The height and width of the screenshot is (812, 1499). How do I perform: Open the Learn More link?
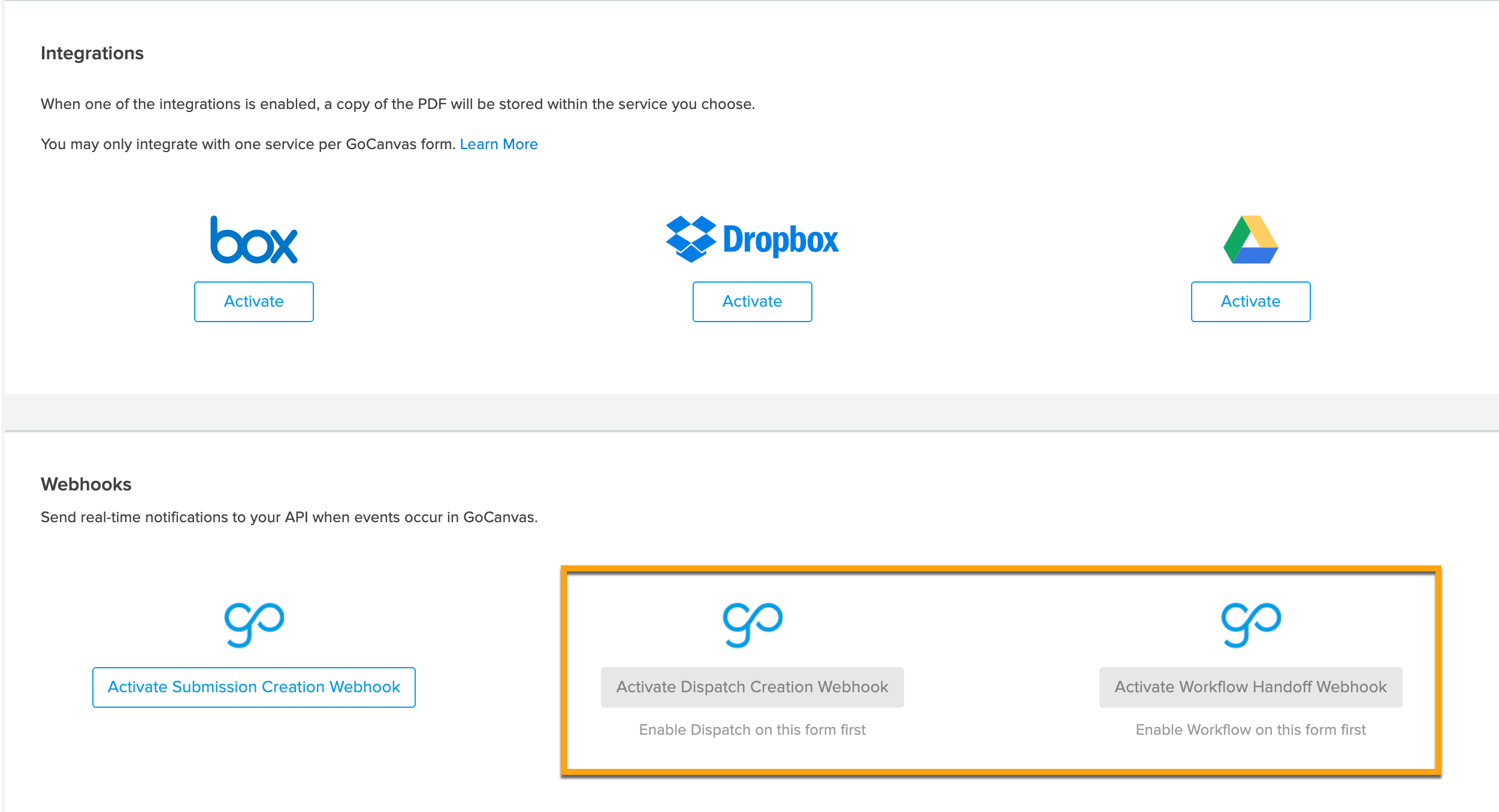[499, 144]
